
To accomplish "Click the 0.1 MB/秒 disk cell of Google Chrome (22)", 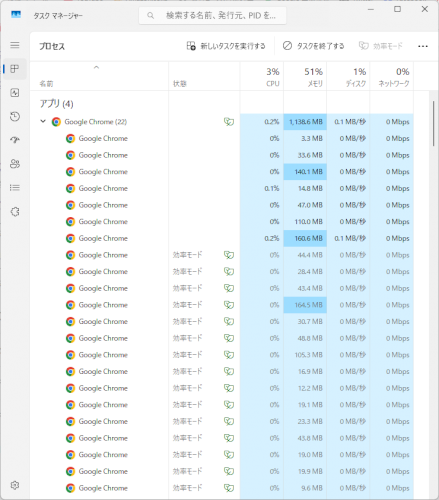I will click(348, 122).
